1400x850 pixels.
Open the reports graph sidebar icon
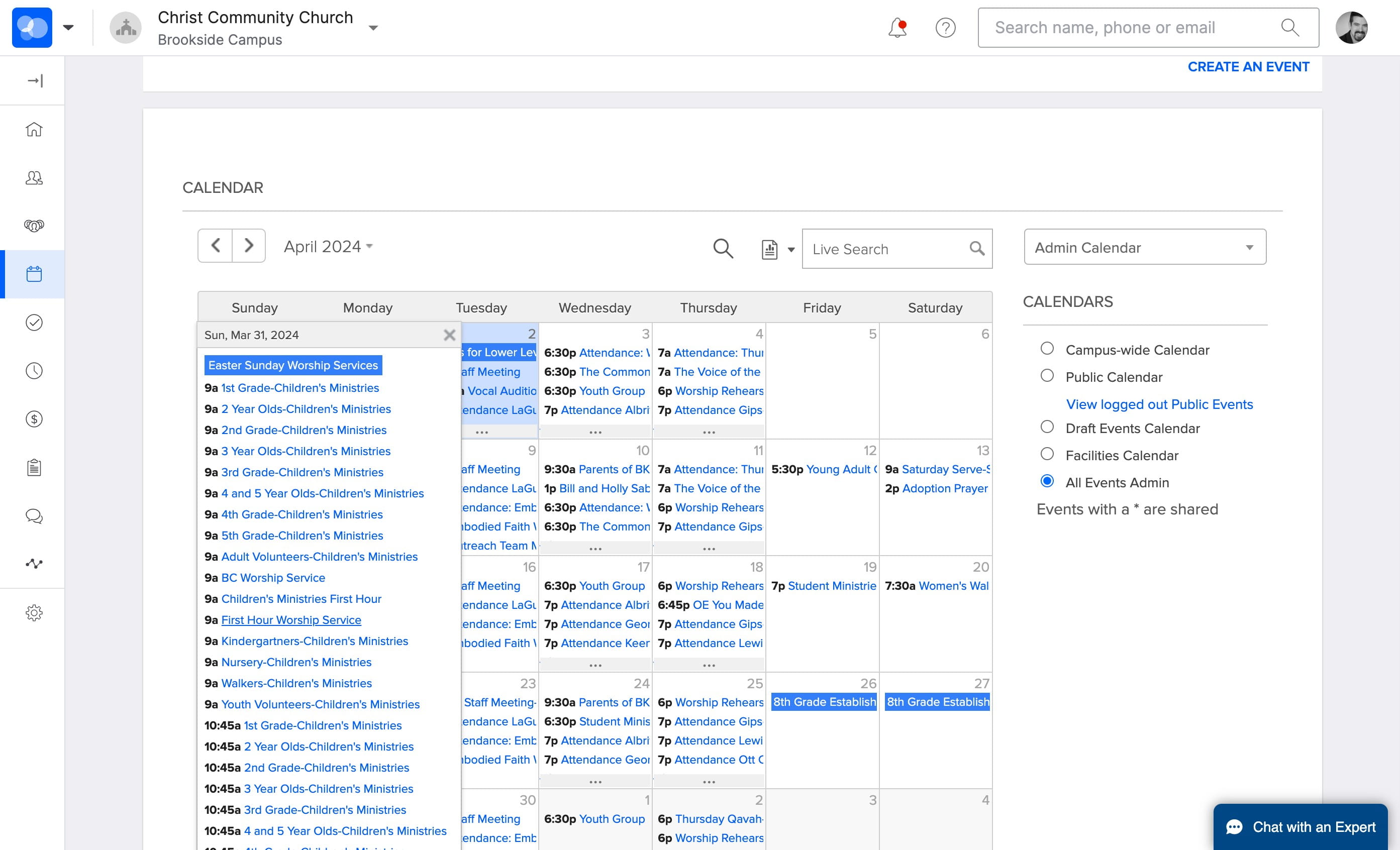coord(34,564)
